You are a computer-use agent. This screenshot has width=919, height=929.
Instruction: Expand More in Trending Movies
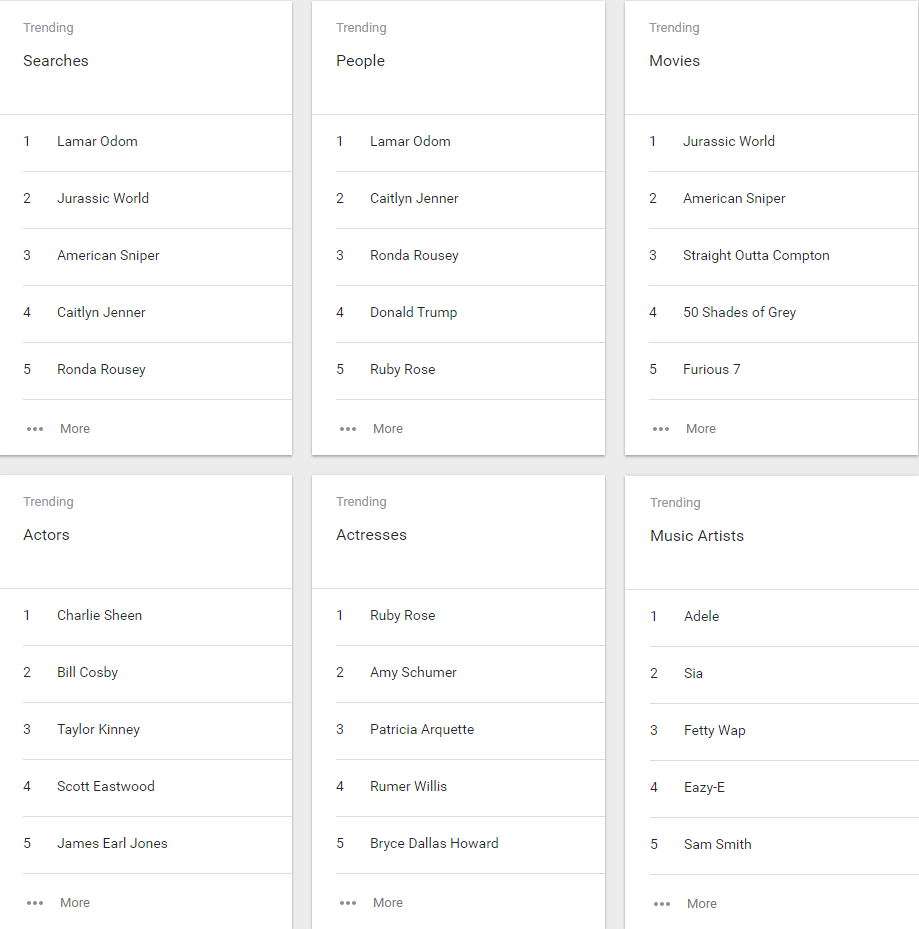coord(701,428)
